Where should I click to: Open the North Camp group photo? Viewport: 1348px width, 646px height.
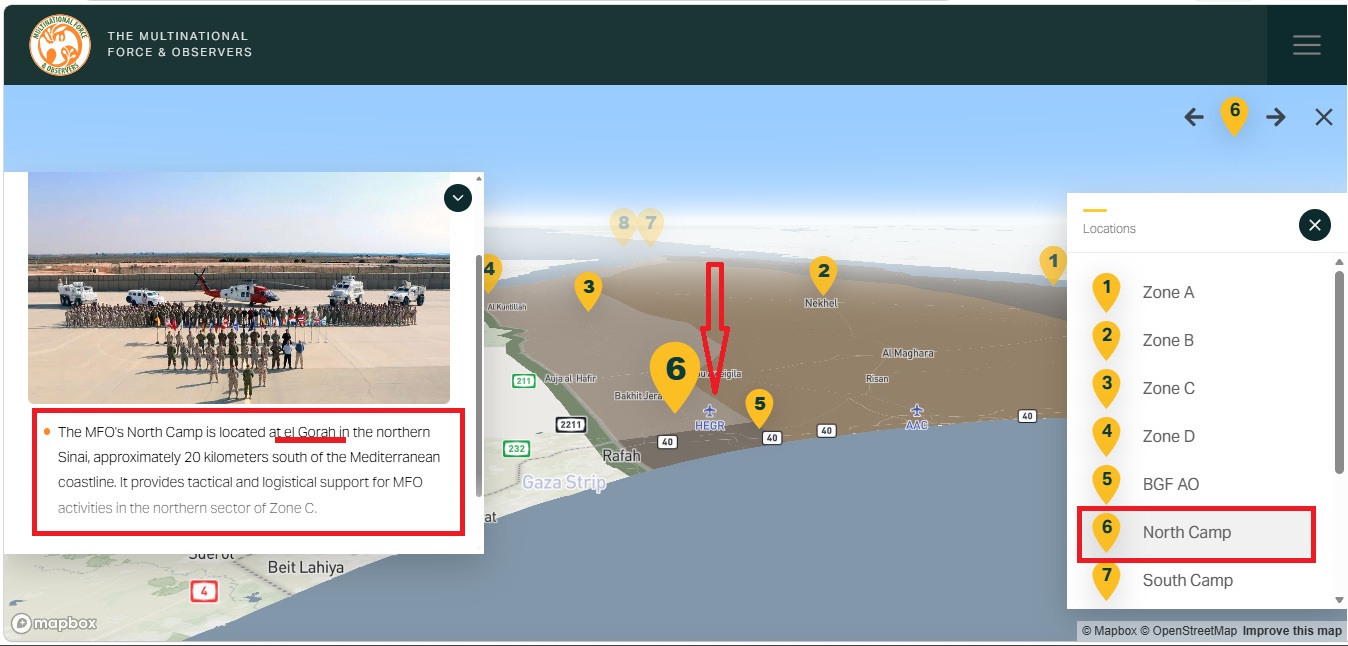pos(238,288)
